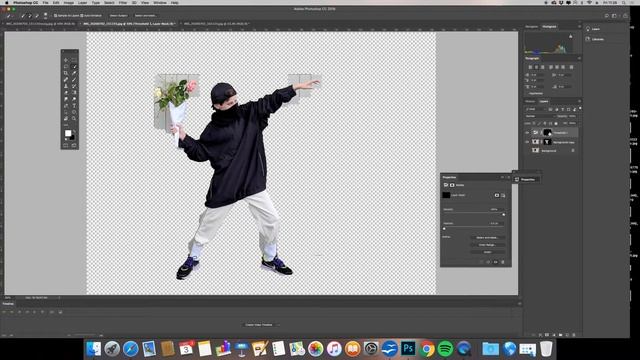640x360 pixels.
Task: Select the Horizontal Type tool
Action: tap(74, 106)
